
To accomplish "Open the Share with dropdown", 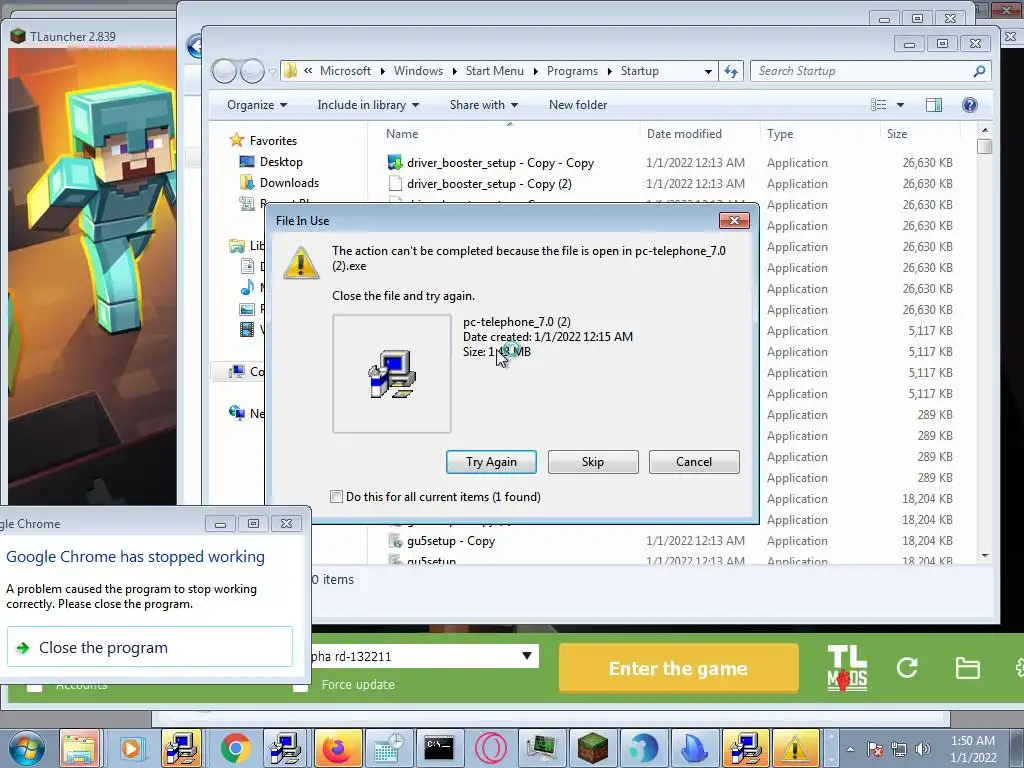I will point(483,105).
